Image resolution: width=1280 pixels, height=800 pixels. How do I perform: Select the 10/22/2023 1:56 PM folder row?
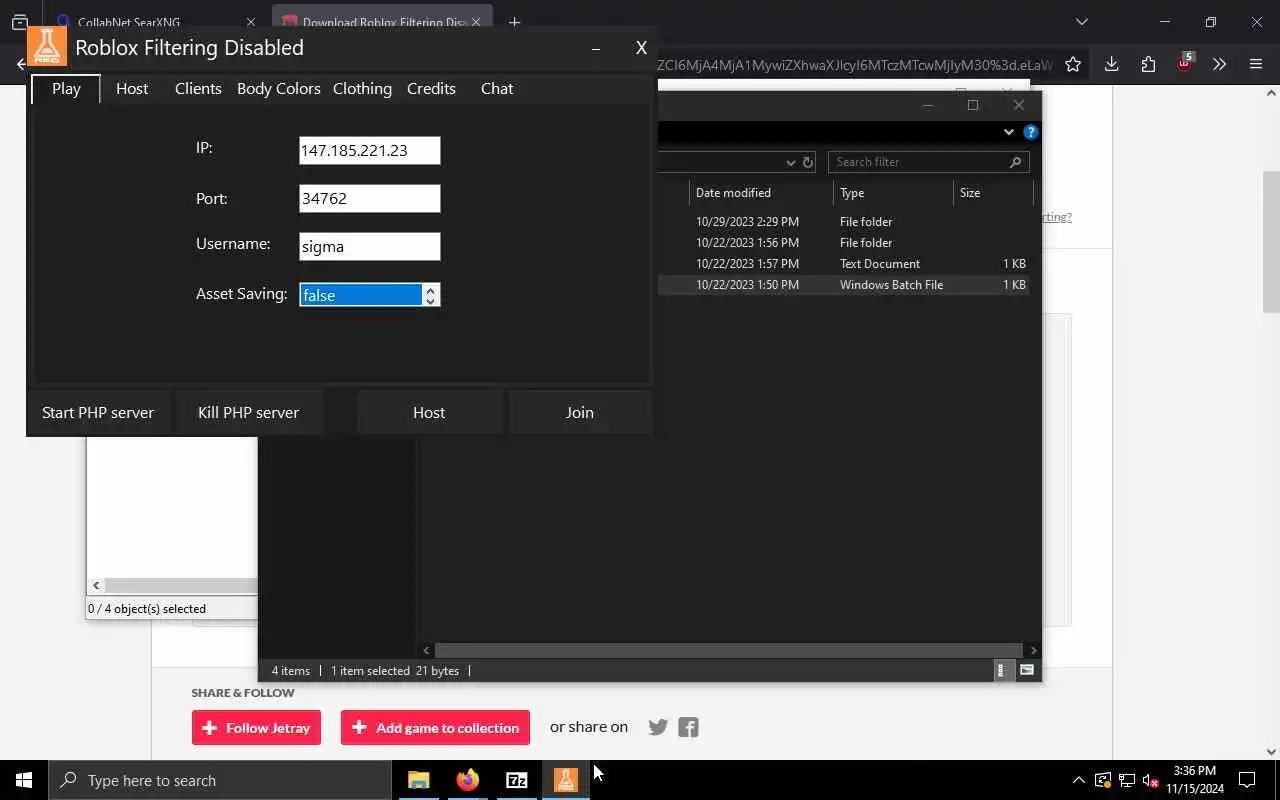coord(843,243)
